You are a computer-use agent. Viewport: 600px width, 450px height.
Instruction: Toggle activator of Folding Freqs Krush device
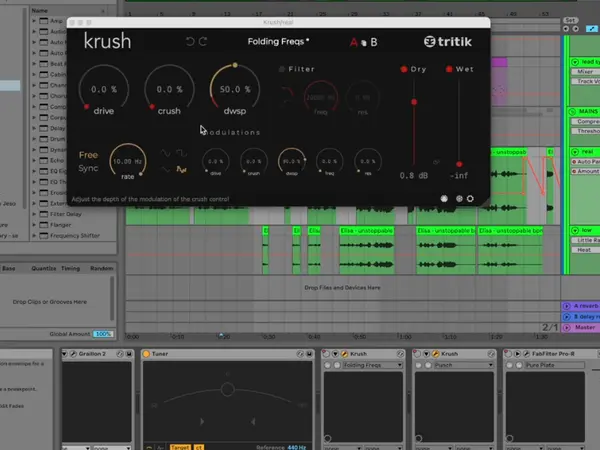pyautogui.click(x=326, y=354)
